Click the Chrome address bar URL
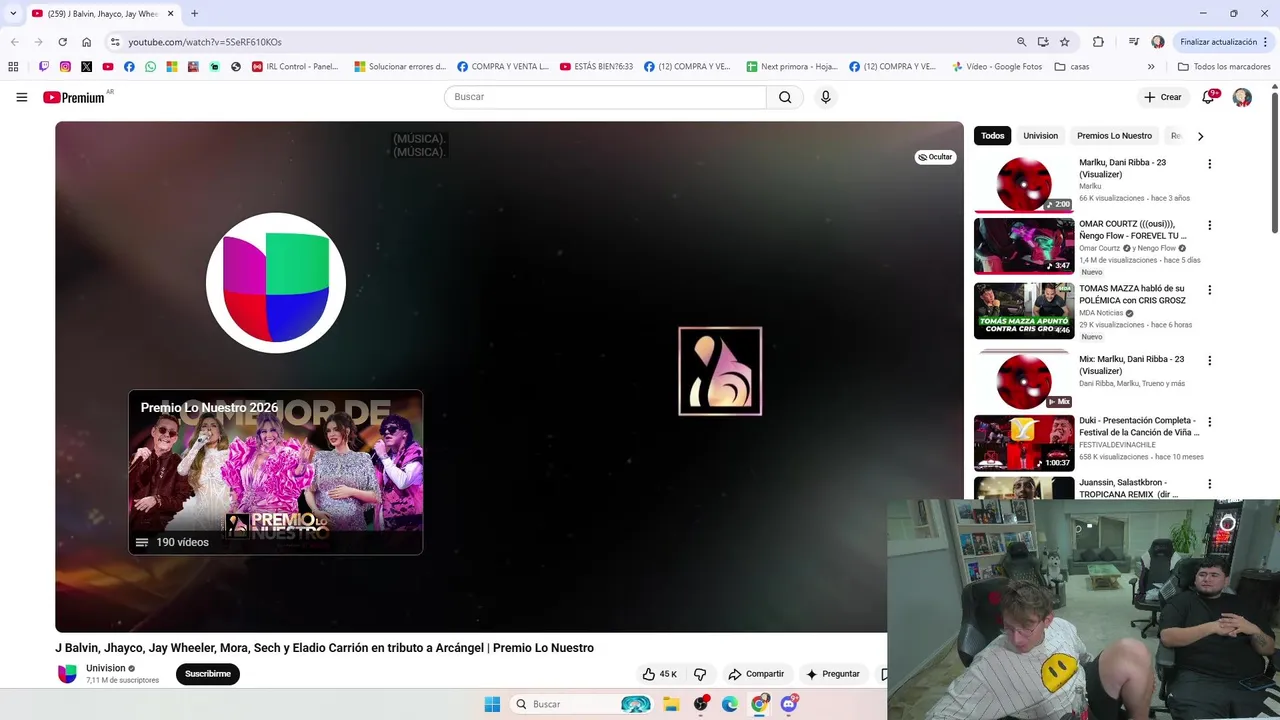The width and height of the screenshot is (1280, 720). tap(205, 42)
